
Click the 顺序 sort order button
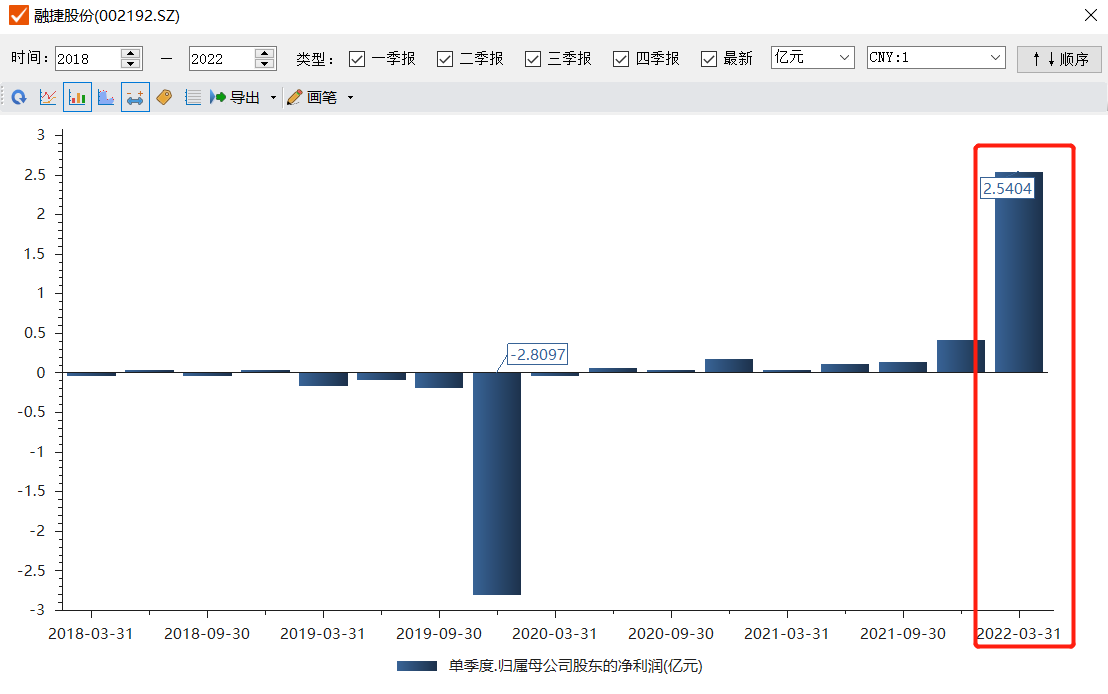pyautogui.click(x=1059, y=59)
